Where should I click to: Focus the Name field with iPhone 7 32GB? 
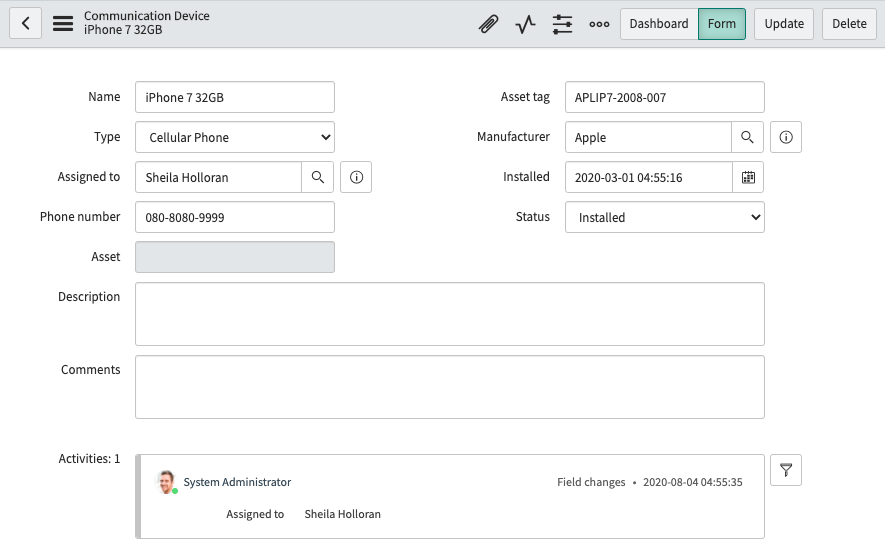[x=235, y=97]
